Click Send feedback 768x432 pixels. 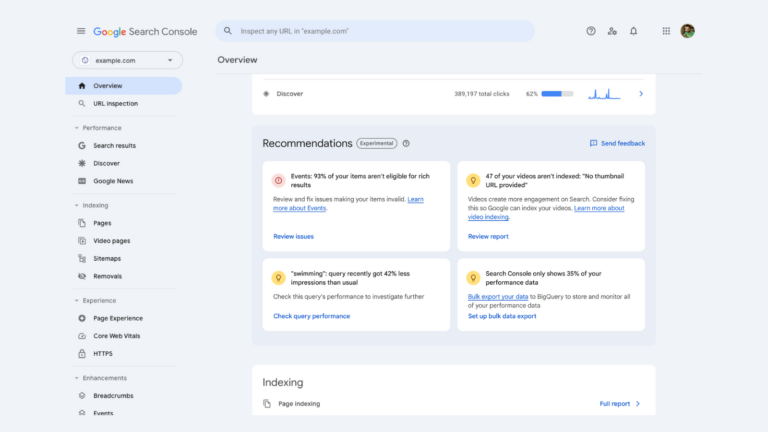pyautogui.click(x=617, y=144)
